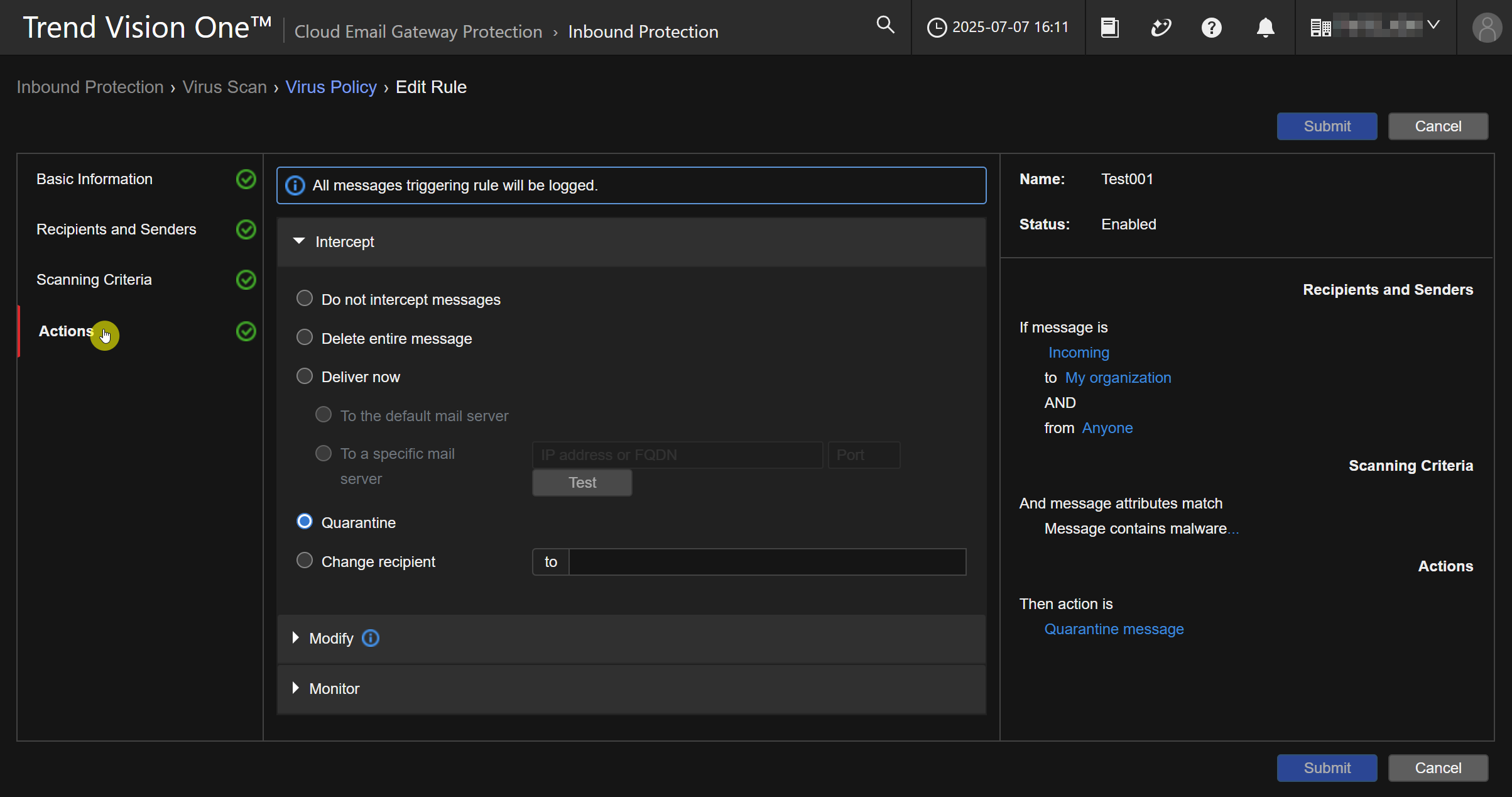
Task: Click the Modify section info icon
Action: coord(371,638)
